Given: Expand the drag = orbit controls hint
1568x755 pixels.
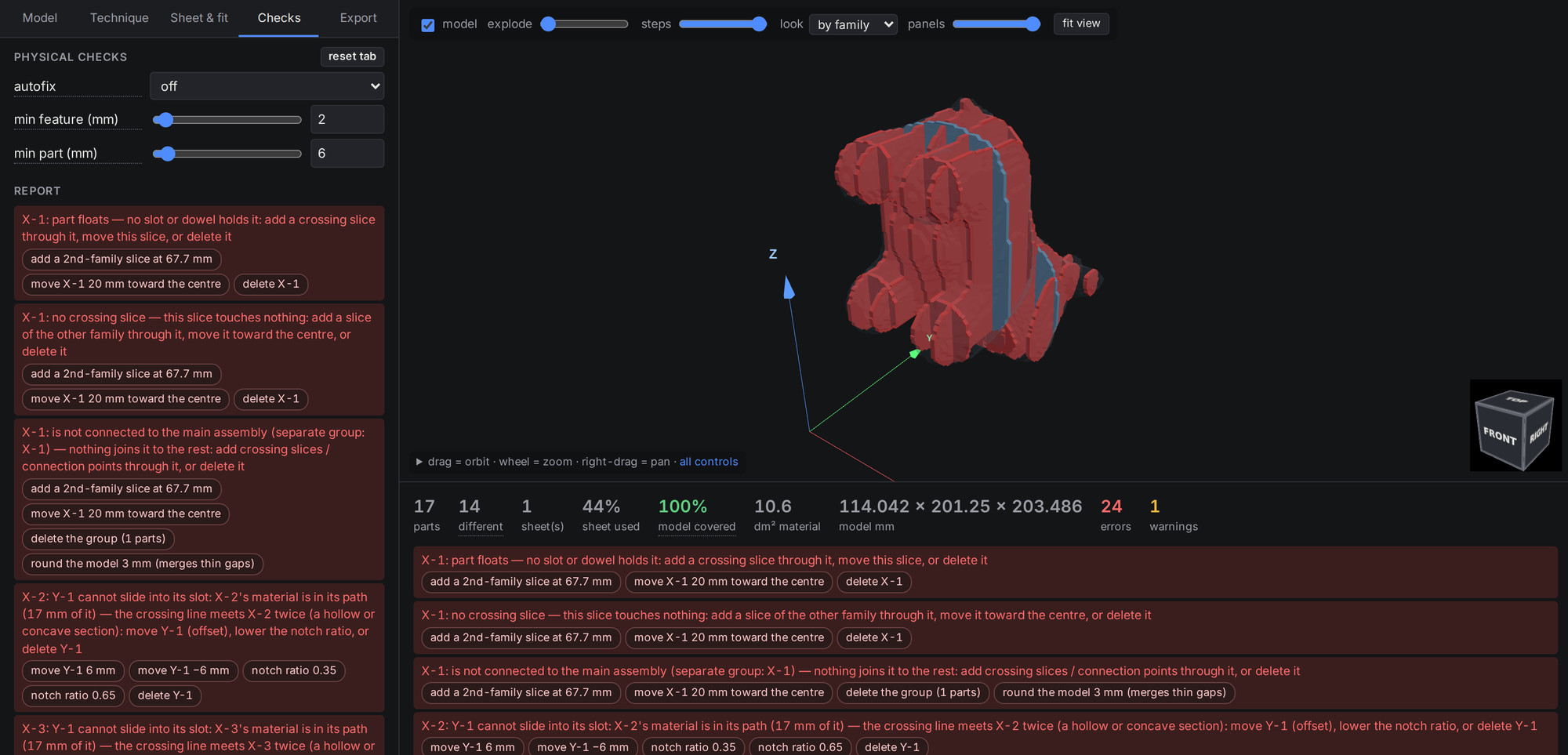Looking at the screenshot, I should 419,462.
